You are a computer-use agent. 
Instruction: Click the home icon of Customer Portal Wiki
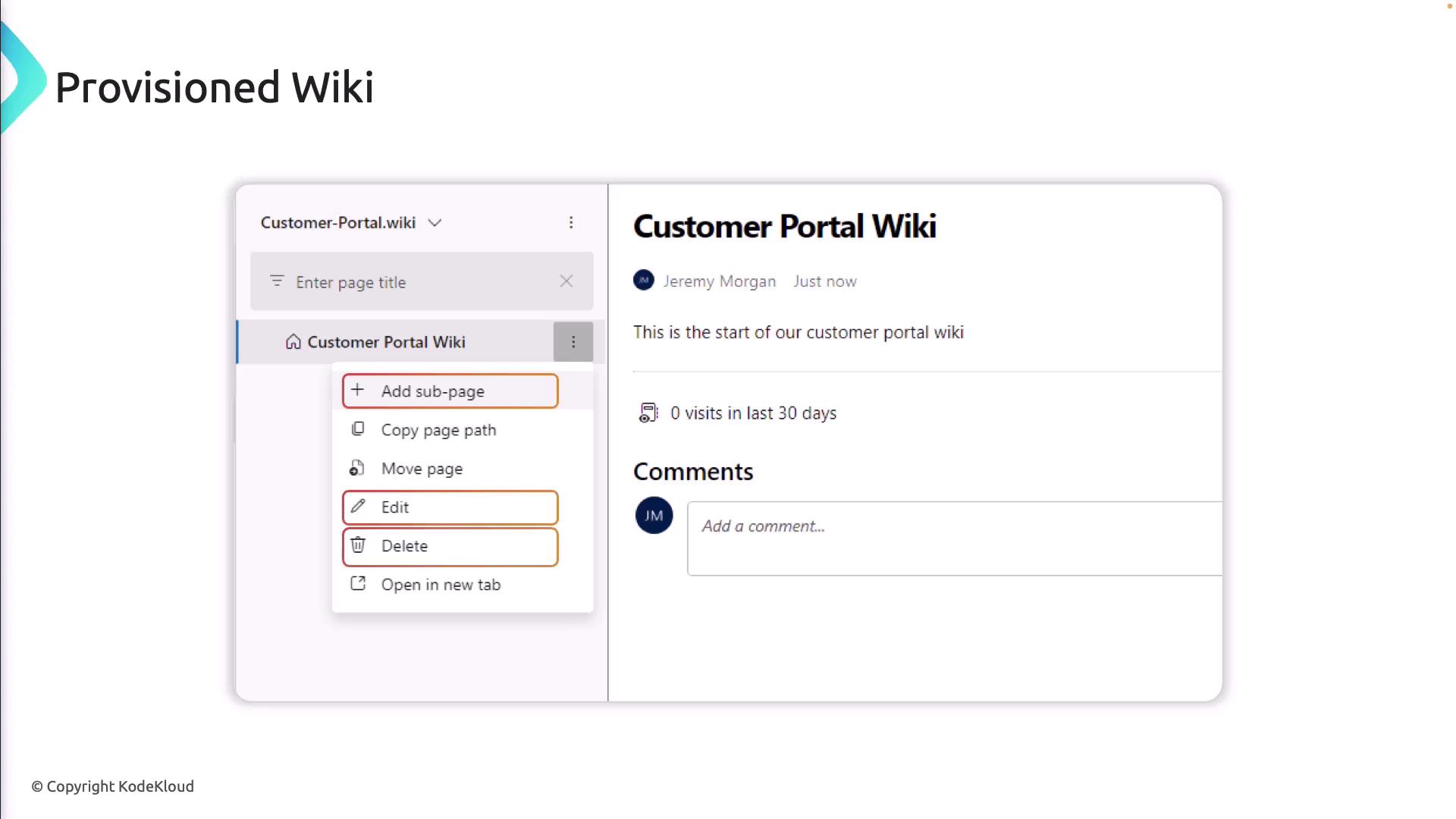[293, 342]
